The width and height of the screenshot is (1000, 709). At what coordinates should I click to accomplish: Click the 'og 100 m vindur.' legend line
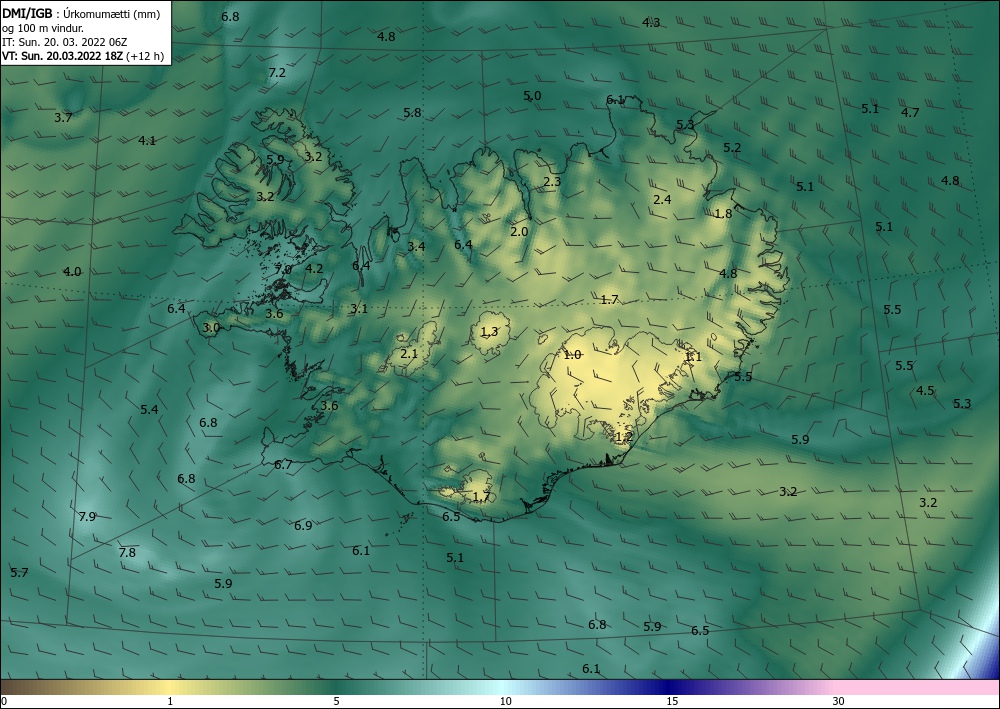(42, 28)
